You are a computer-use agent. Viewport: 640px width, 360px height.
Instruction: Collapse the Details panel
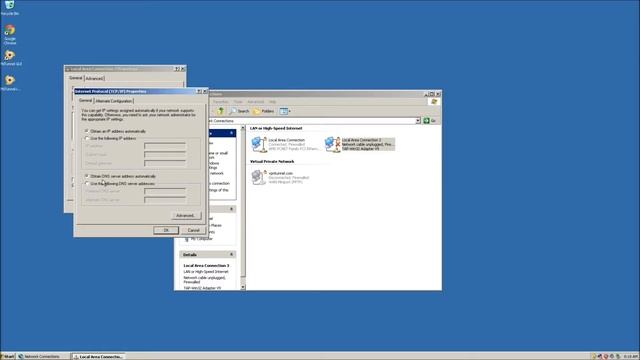pos(231,254)
